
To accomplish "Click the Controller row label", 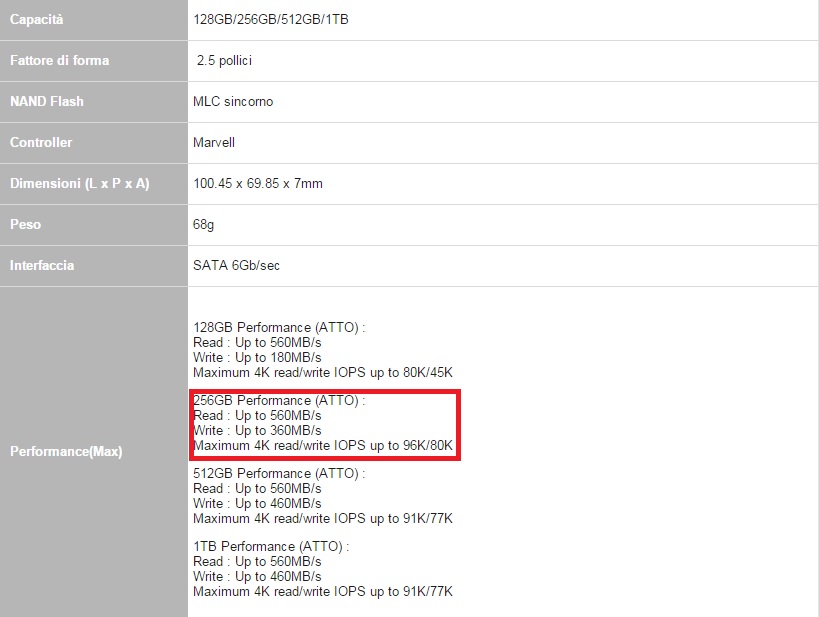I will coord(41,142).
